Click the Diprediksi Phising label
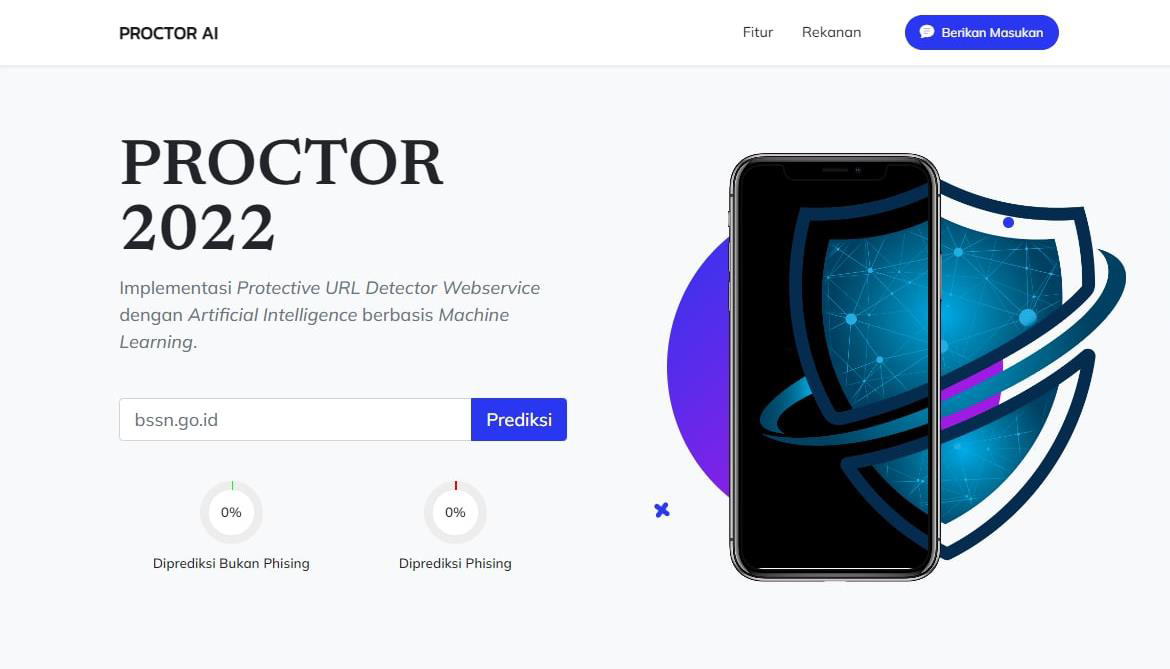Screen dimensions: 1170x669 455,563
